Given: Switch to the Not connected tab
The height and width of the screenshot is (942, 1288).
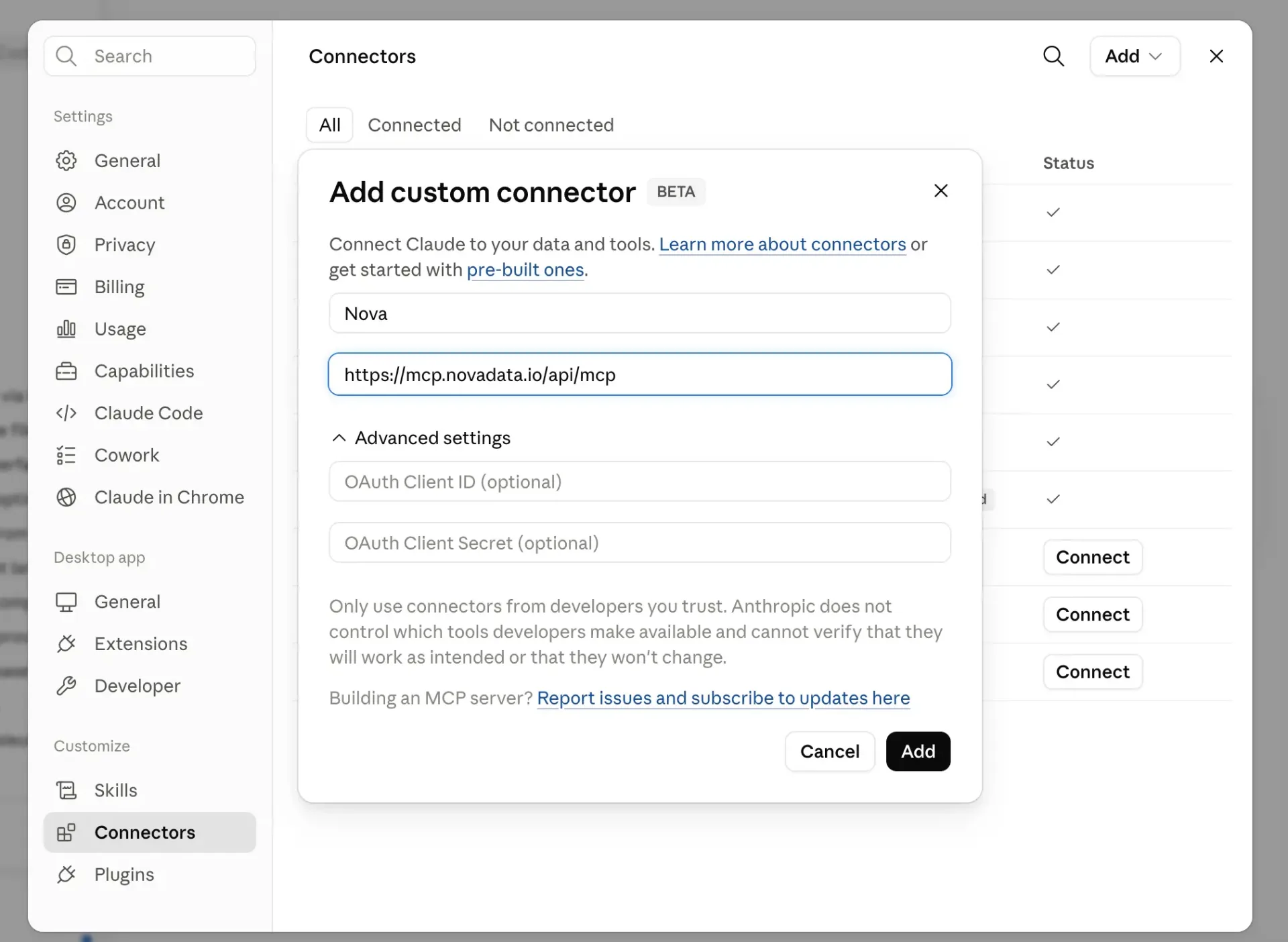Looking at the screenshot, I should pos(551,125).
